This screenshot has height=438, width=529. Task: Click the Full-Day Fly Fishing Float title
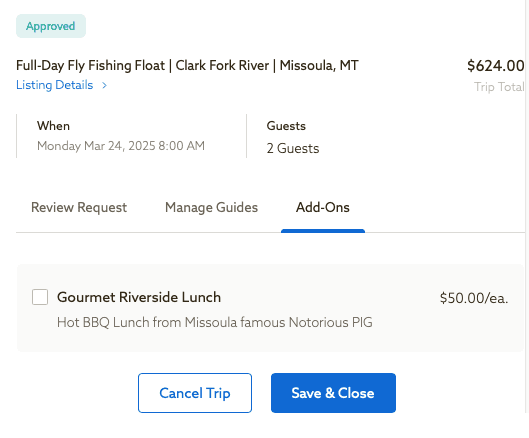point(187,65)
